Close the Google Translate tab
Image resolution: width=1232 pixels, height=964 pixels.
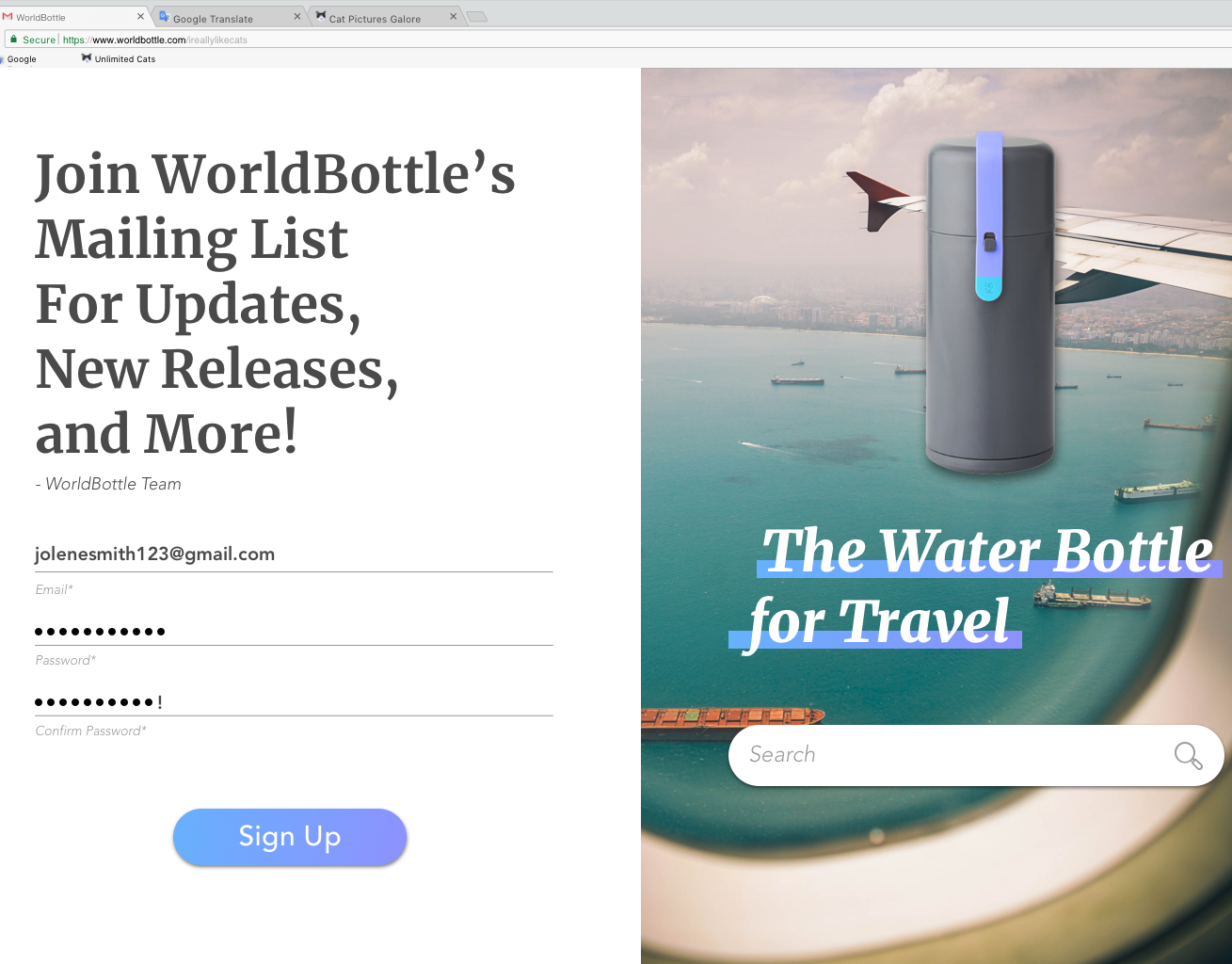[x=297, y=17]
